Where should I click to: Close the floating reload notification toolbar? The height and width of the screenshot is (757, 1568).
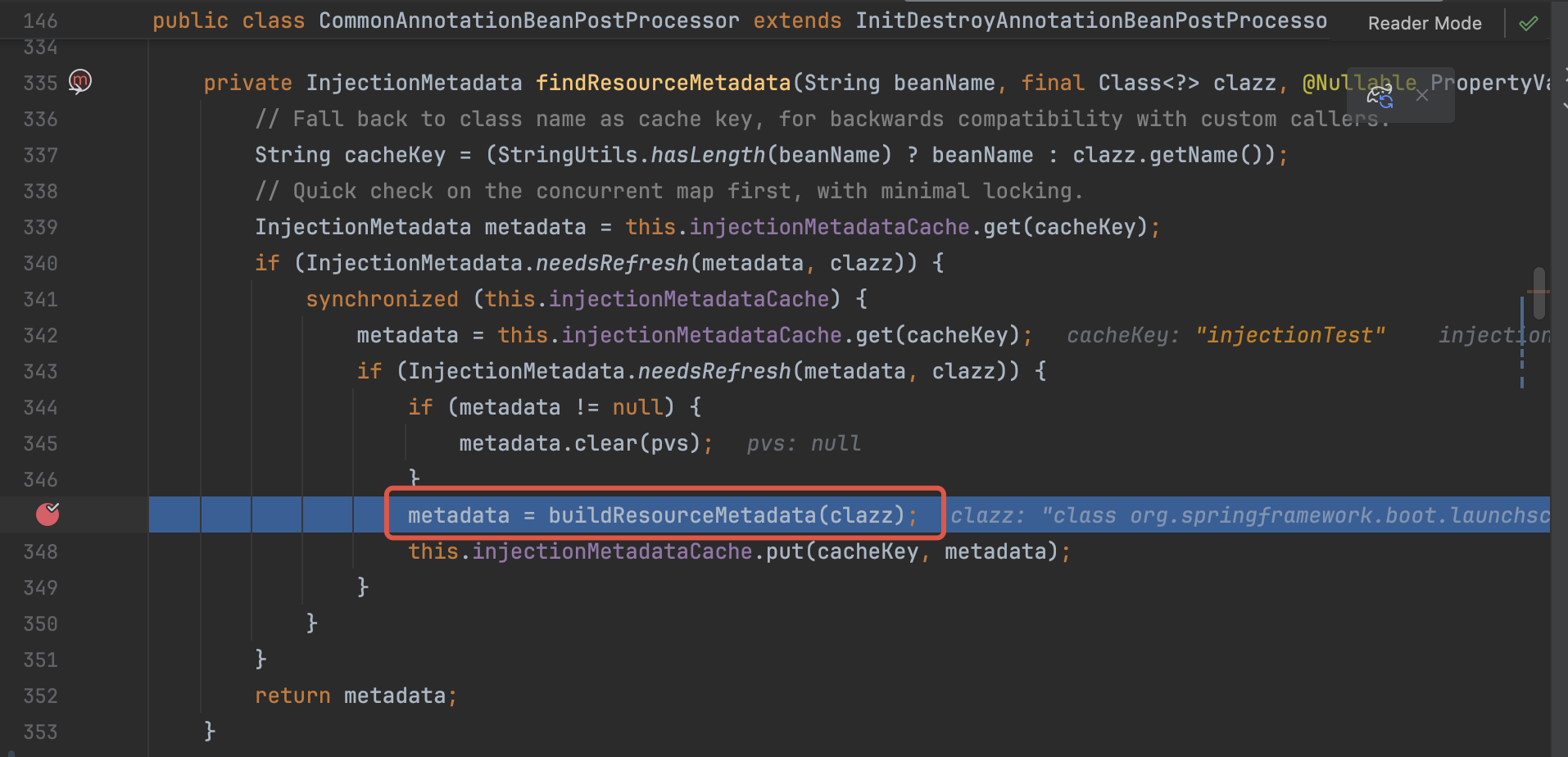[x=1422, y=96]
